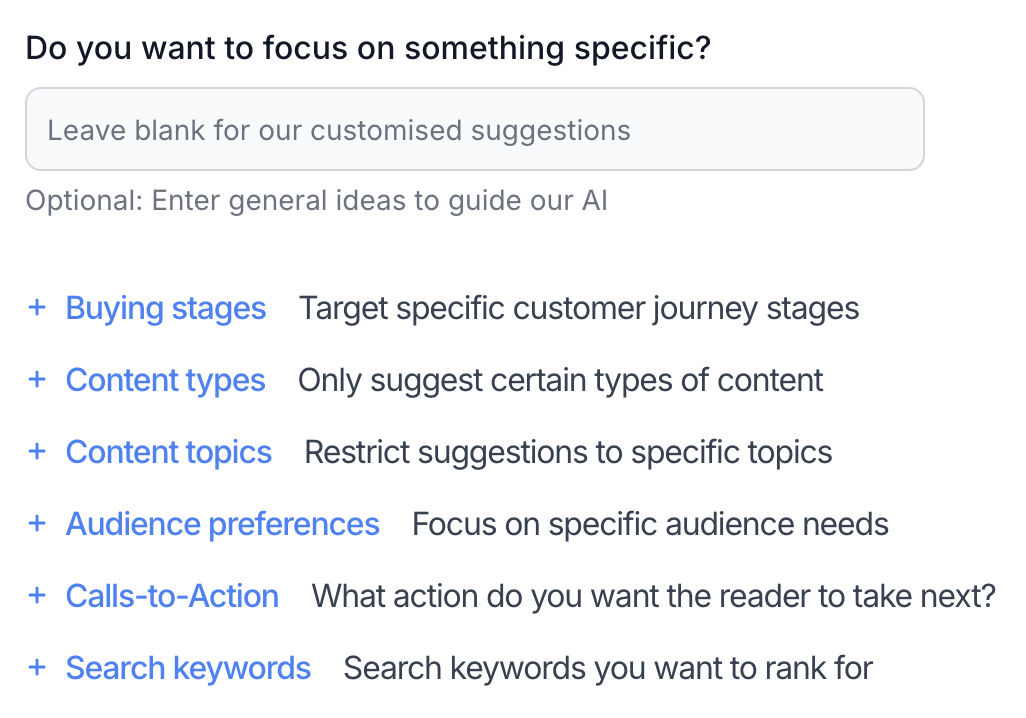The height and width of the screenshot is (718, 1026).
Task: Click 'Target specific customer journey stages' description
Action: 579,308
